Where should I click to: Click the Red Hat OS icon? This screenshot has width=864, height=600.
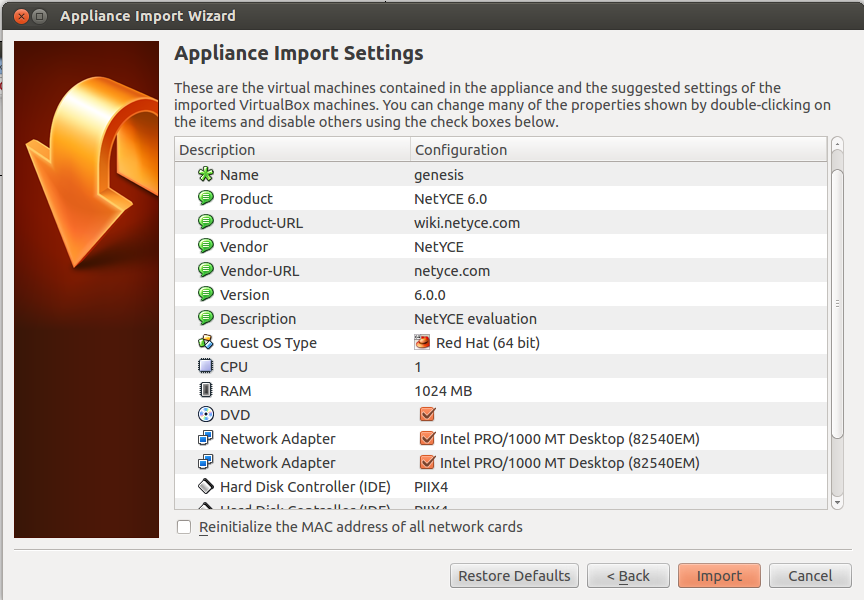pyautogui.click(x=423, y=343)
